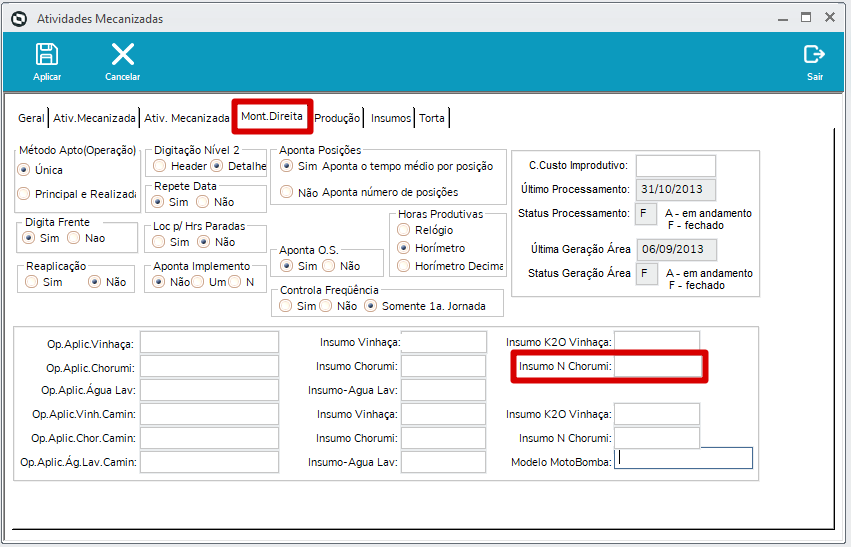Select N under Aponta Implemento
The image size is (851, 547).
(235, 282)
